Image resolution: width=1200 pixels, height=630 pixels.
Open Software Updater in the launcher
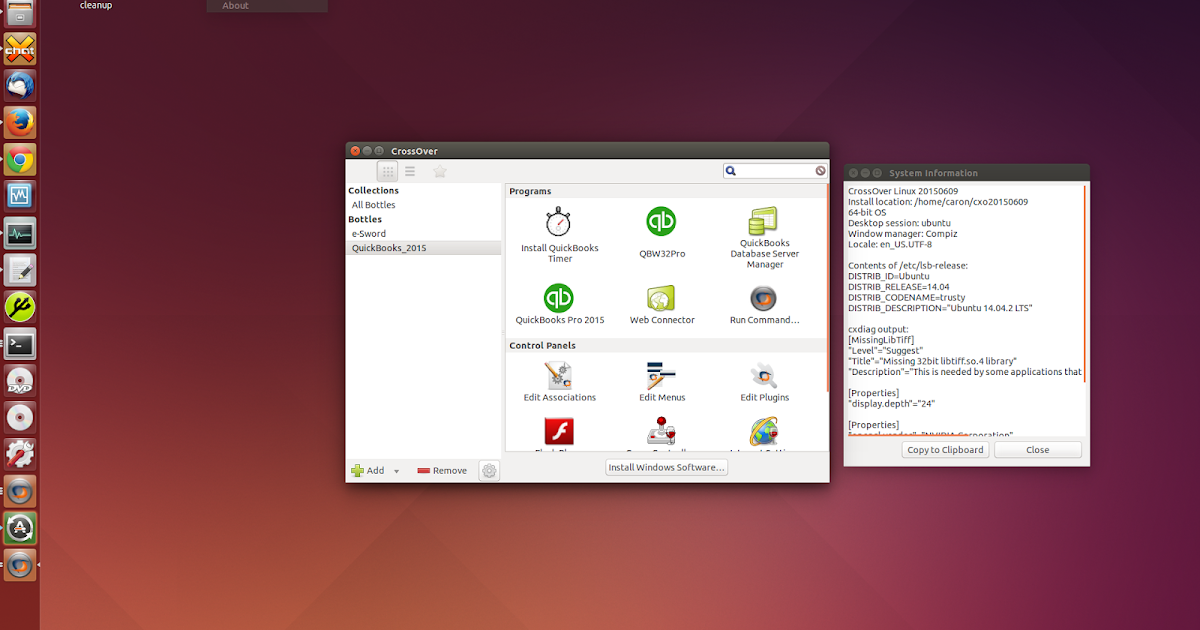20,528
